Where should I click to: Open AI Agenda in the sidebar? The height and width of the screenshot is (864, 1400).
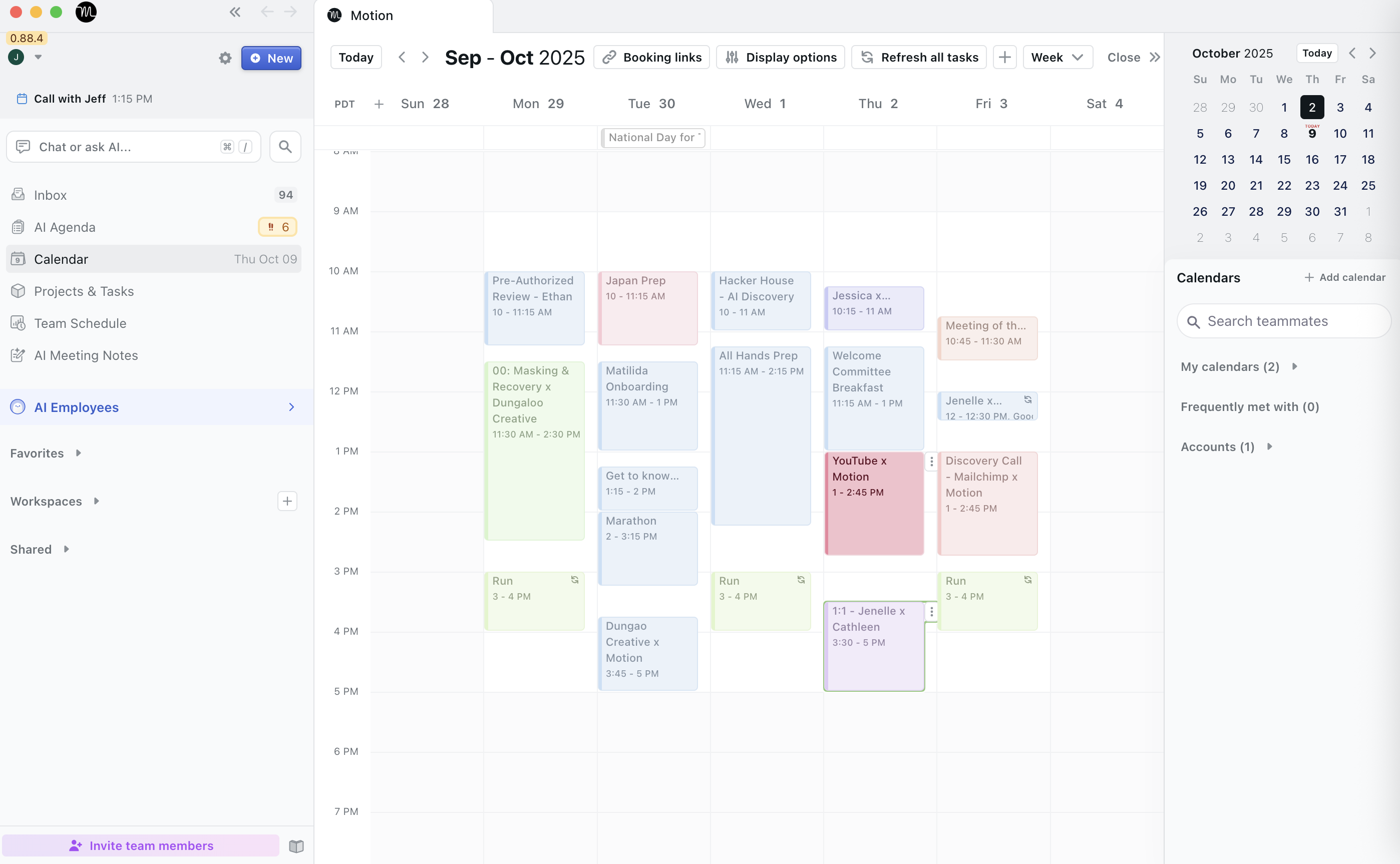click(x=65, y=227)
